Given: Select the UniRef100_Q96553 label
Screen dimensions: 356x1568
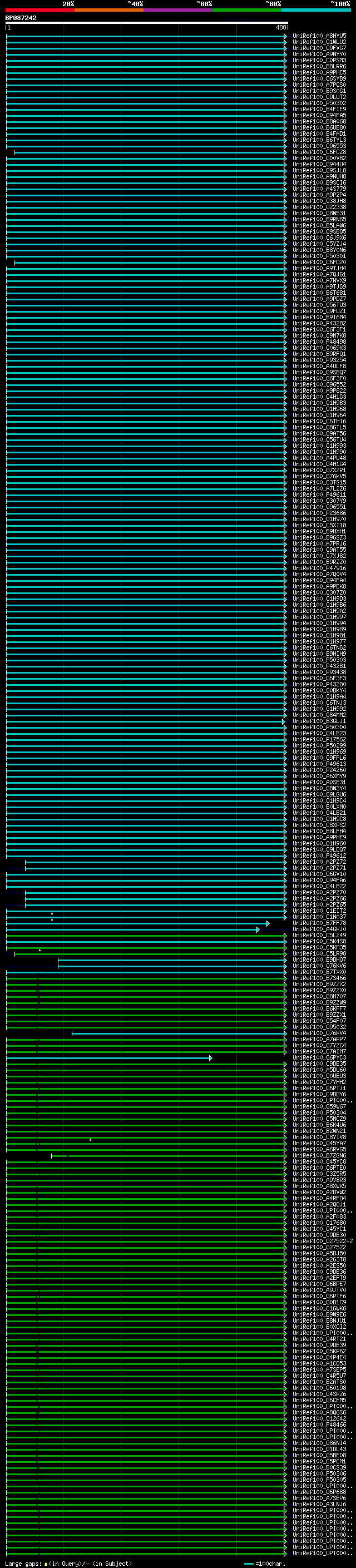Looking at the screenshot, I should [x=319, y=146].
